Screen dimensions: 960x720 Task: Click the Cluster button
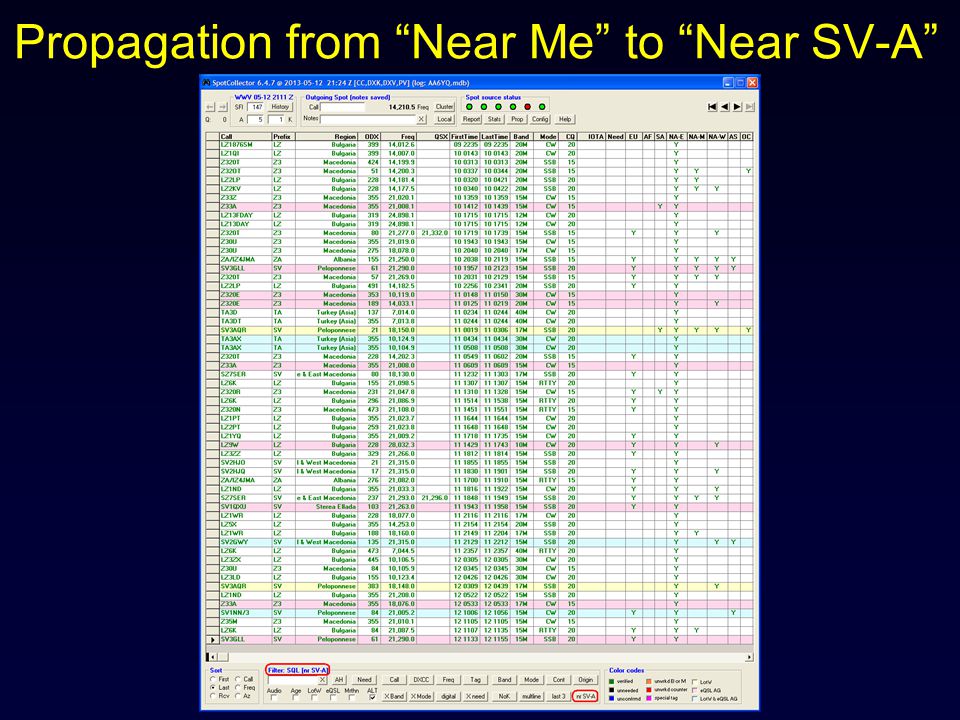coord(444,107)
